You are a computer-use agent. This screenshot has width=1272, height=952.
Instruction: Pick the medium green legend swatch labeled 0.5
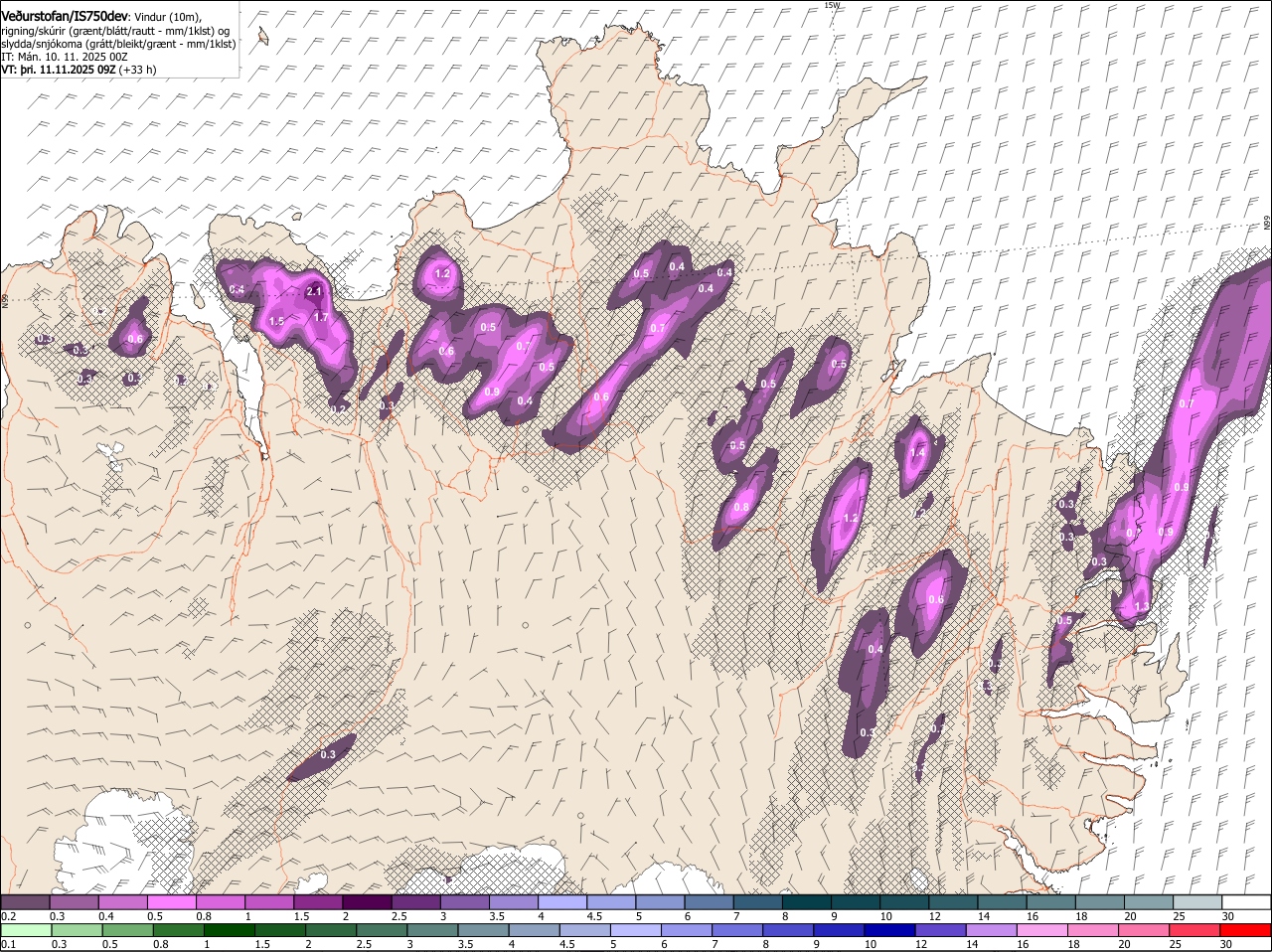pyautogui.click(x=128, y=930)
